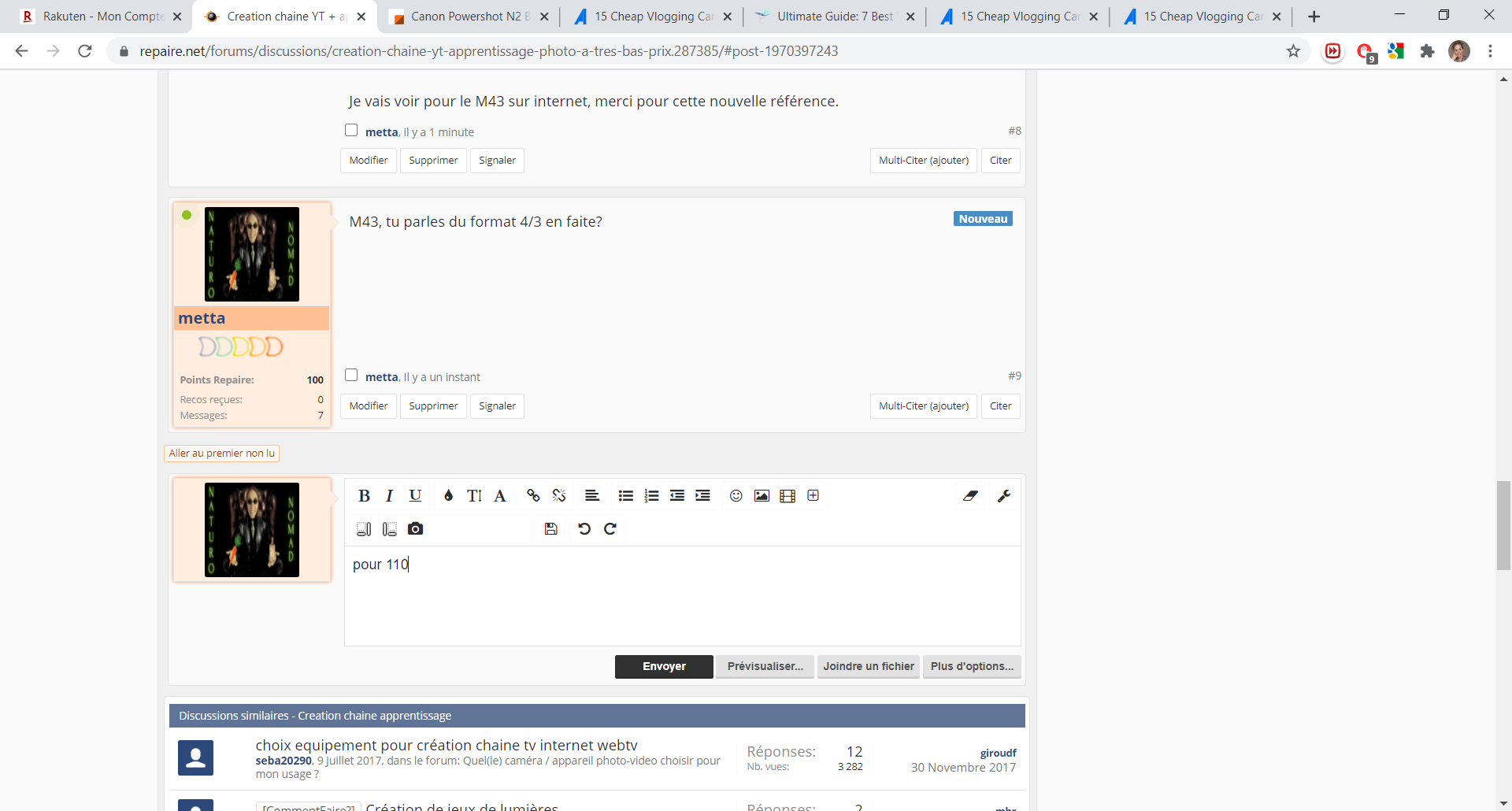The height and width of the screenshot is (811, 1512).
Task: Click the first bracket-style toolbar icon
Action: [x=364, y=529]
